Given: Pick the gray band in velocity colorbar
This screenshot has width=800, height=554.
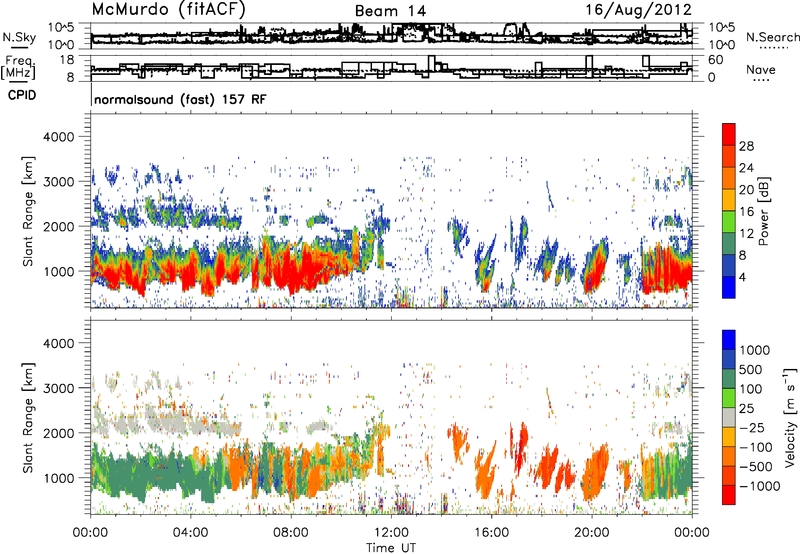Looking at the screenshot, I should coord(729,417).
